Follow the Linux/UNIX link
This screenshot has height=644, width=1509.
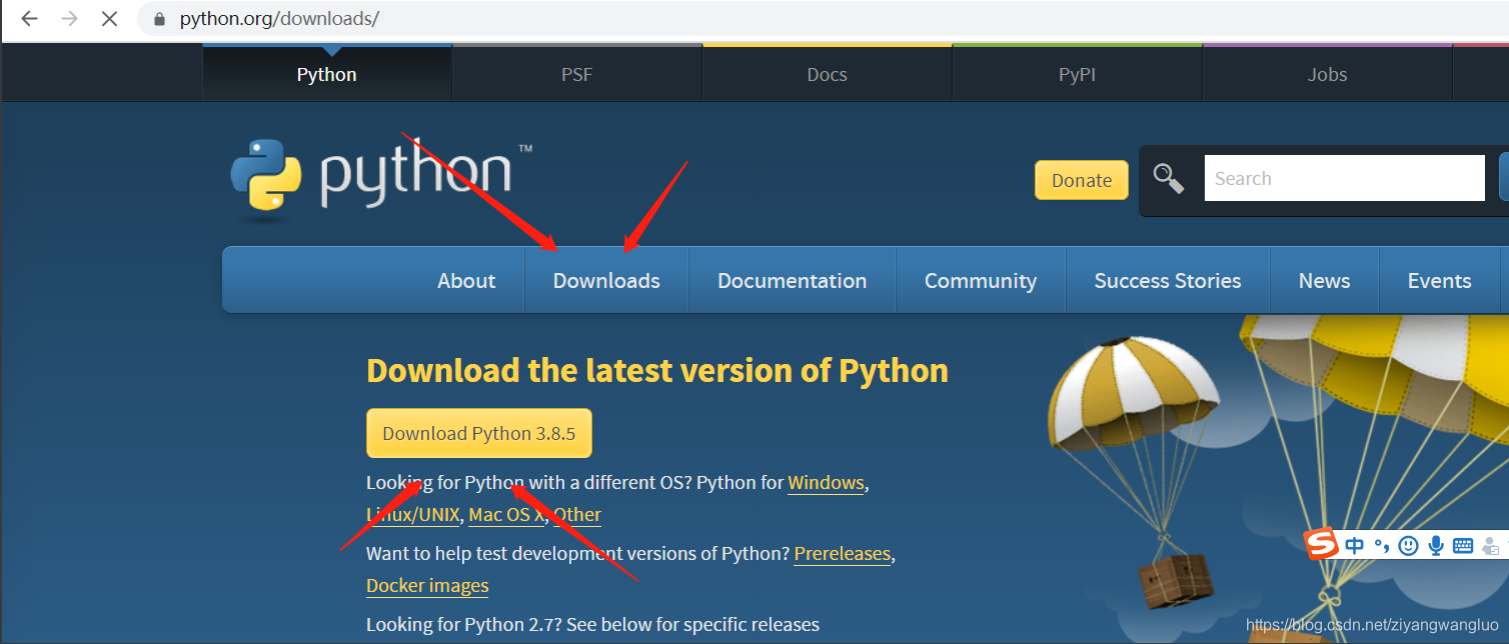413,515
